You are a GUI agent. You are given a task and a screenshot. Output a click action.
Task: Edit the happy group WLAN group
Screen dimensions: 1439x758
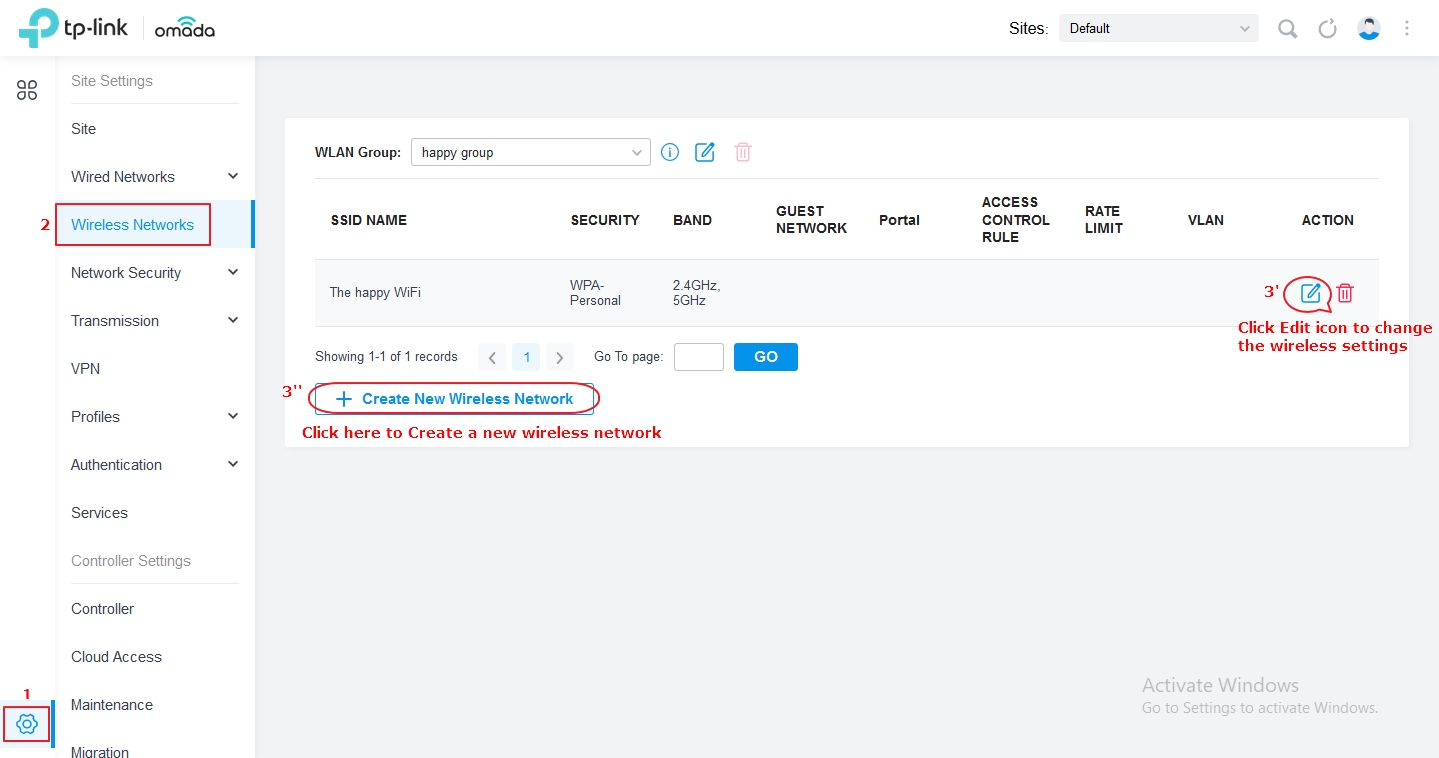click(x=705, y=152)
